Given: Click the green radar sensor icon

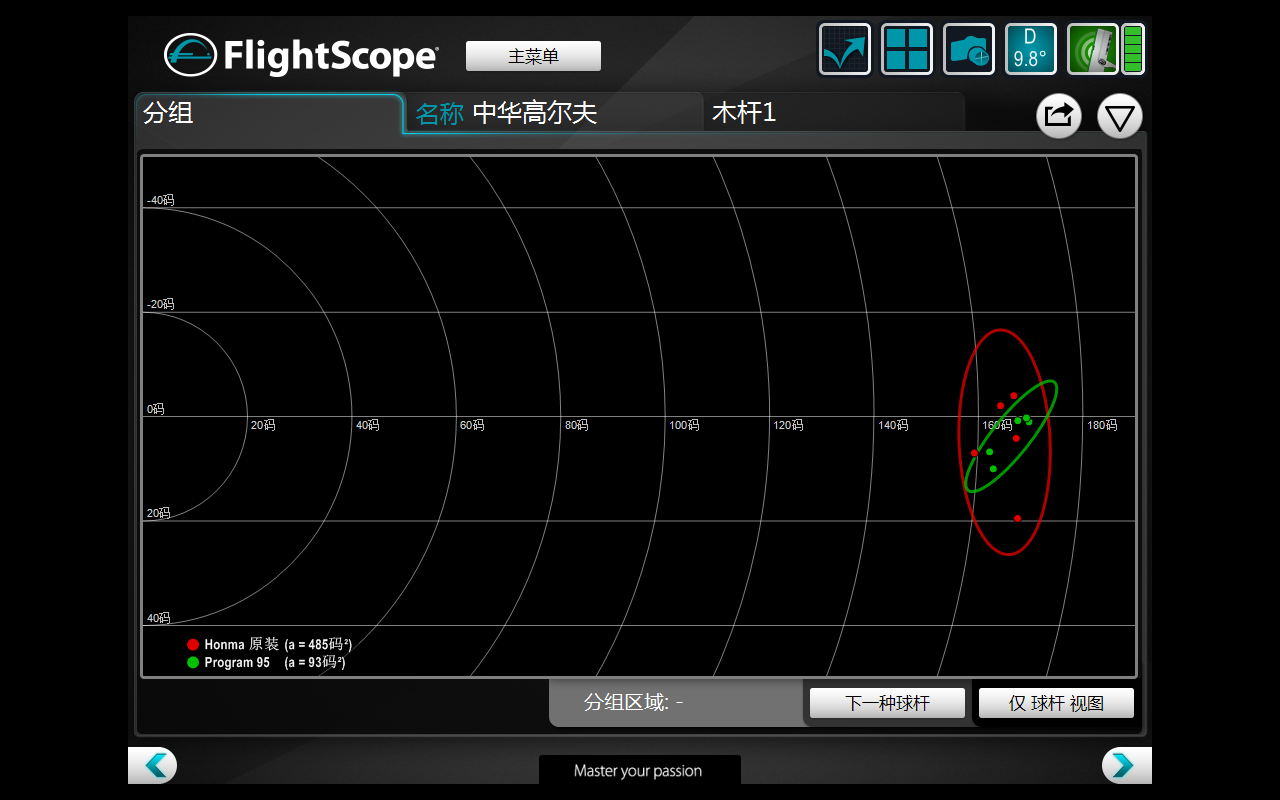Looking at the screenshot, I should point(1092,49).
